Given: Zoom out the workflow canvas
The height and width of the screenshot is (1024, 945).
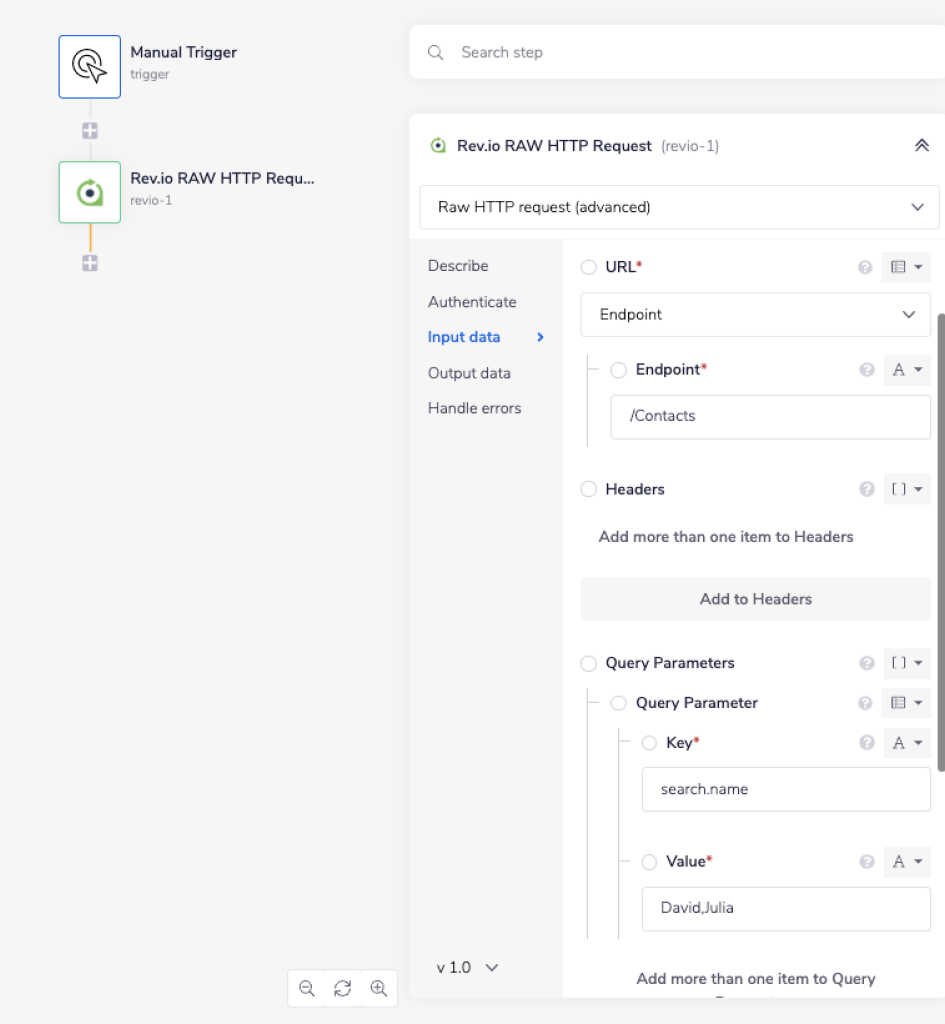Looking at the screenshot, I should [x=307, y=988].
